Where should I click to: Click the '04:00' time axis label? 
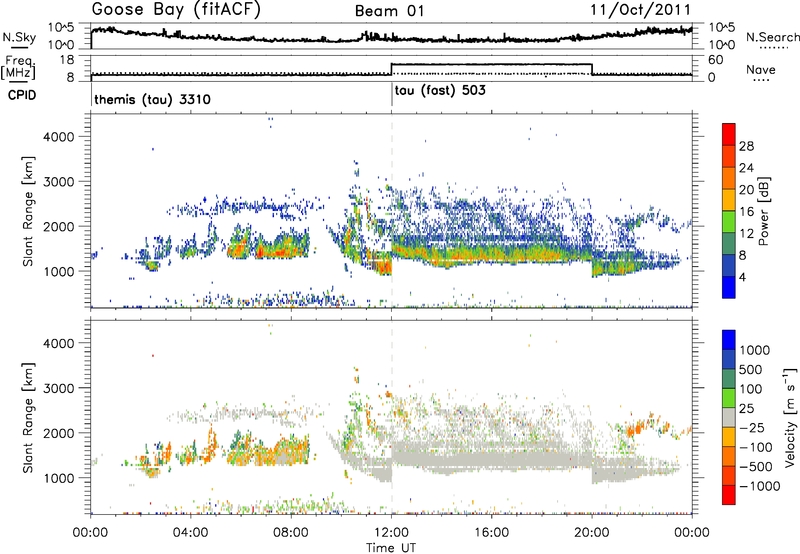[191, 533]
